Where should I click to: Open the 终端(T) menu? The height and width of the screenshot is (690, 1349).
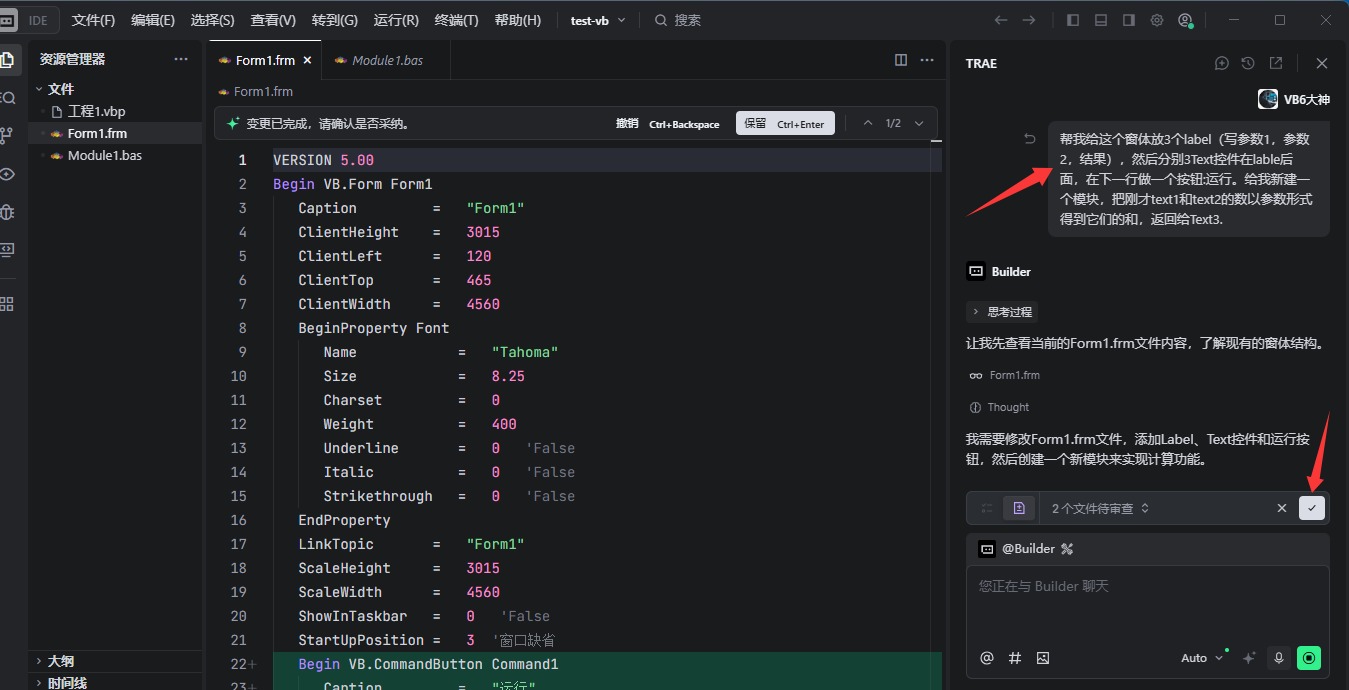[456, 20]
